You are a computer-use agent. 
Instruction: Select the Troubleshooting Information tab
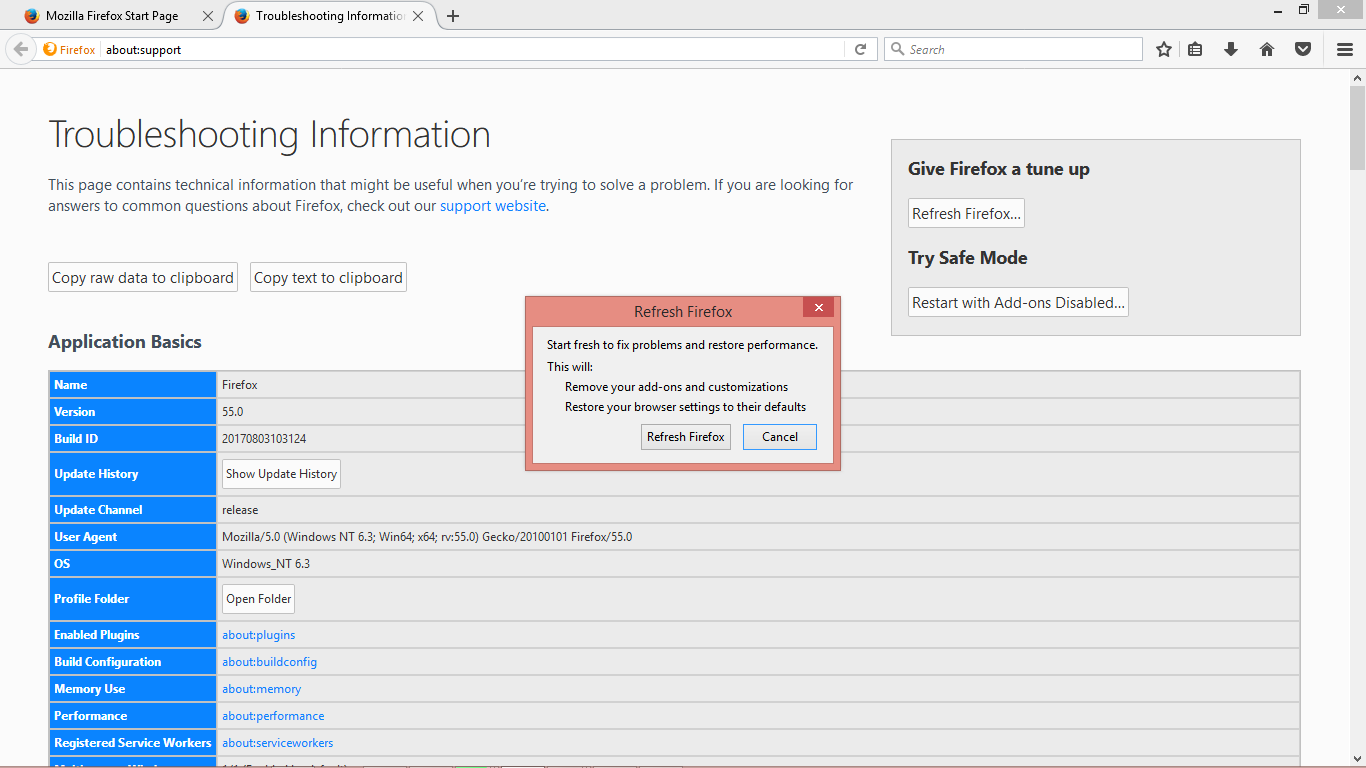coord(328,16)
